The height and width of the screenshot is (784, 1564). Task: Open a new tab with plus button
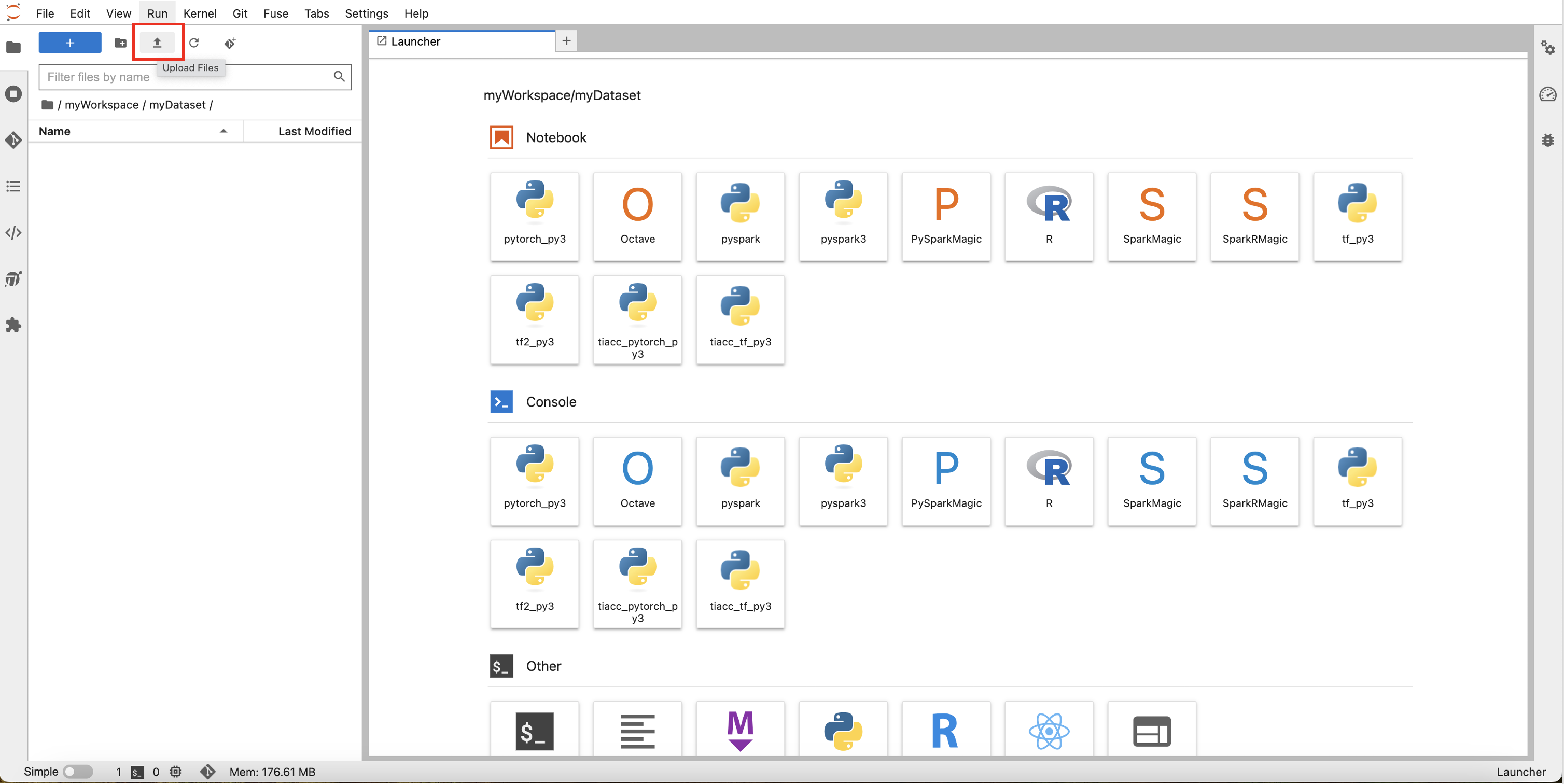tap(566, 40)
